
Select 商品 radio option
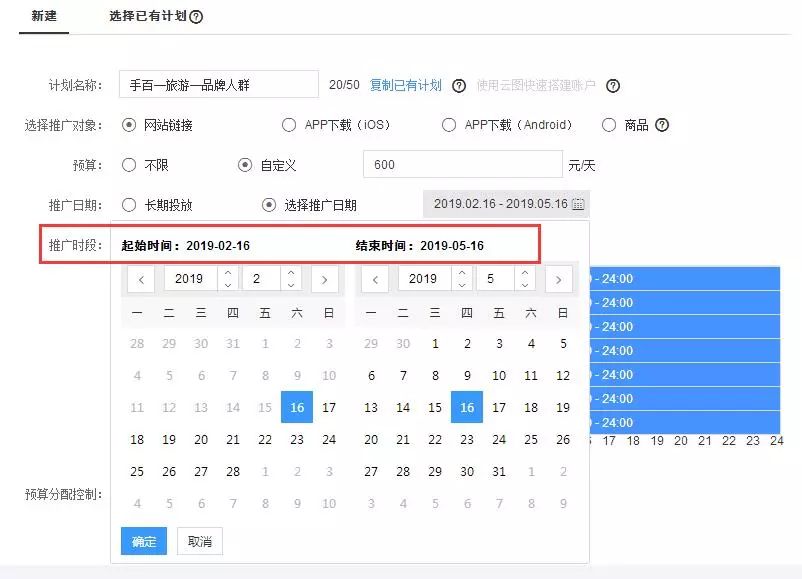pos(609,125)
